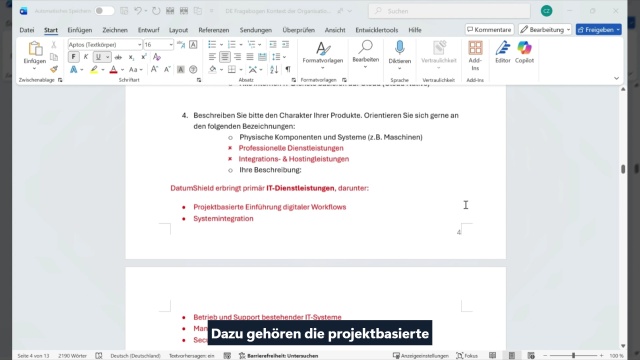
Task: Click Barrierefreiheit: Untersuchen in status bar
Action: click(278, 356)
